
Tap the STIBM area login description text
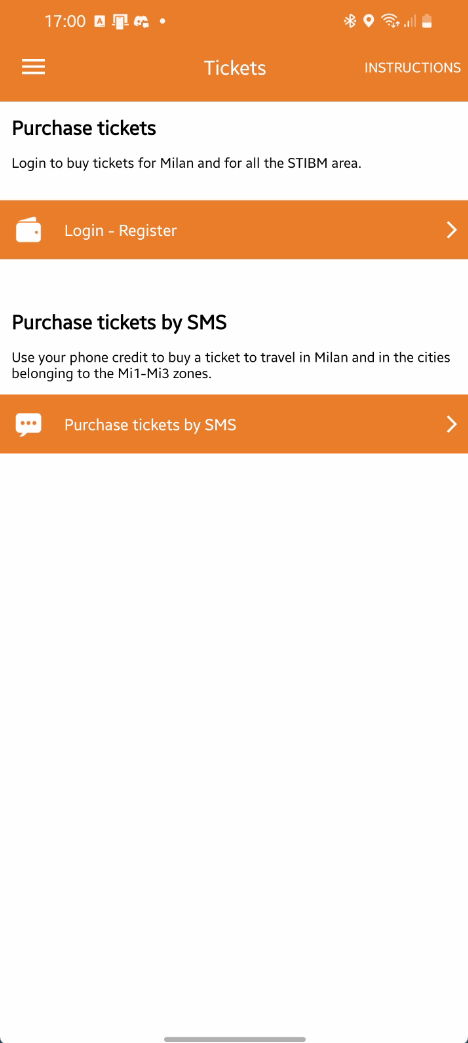pyautogui.click(x=187, y=163)
